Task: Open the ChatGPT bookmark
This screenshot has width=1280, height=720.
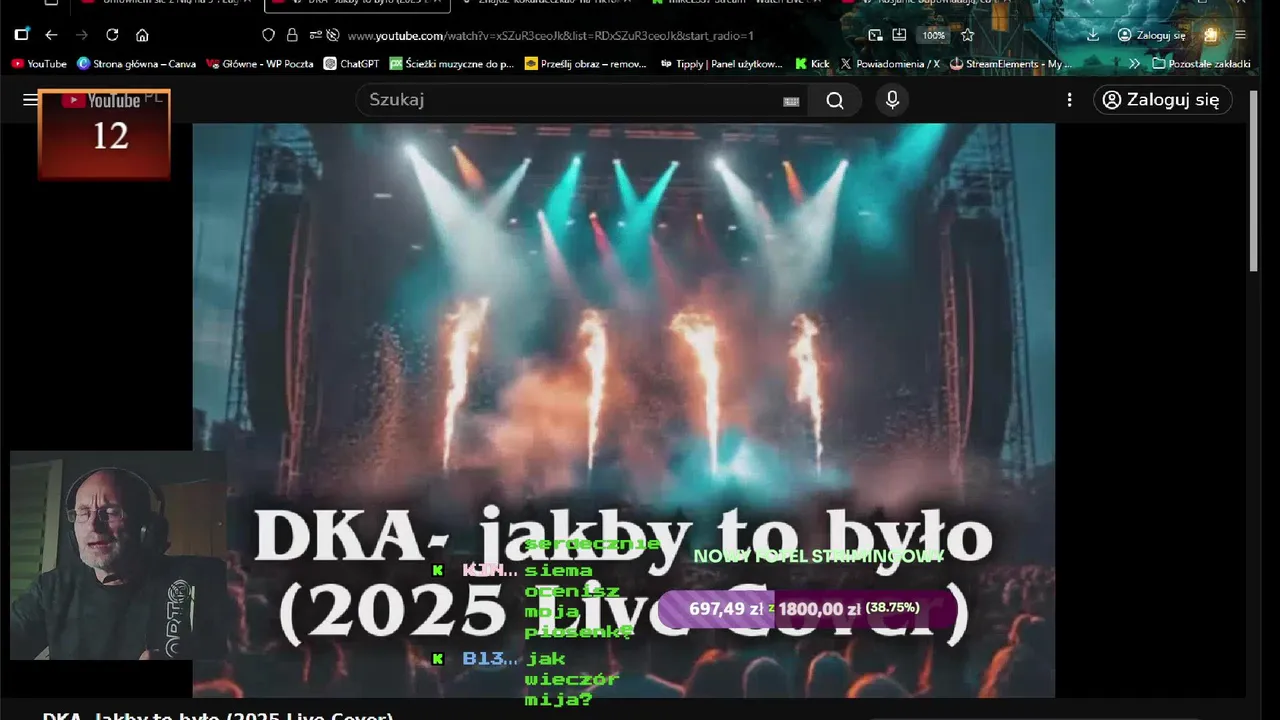Action: 351,63
